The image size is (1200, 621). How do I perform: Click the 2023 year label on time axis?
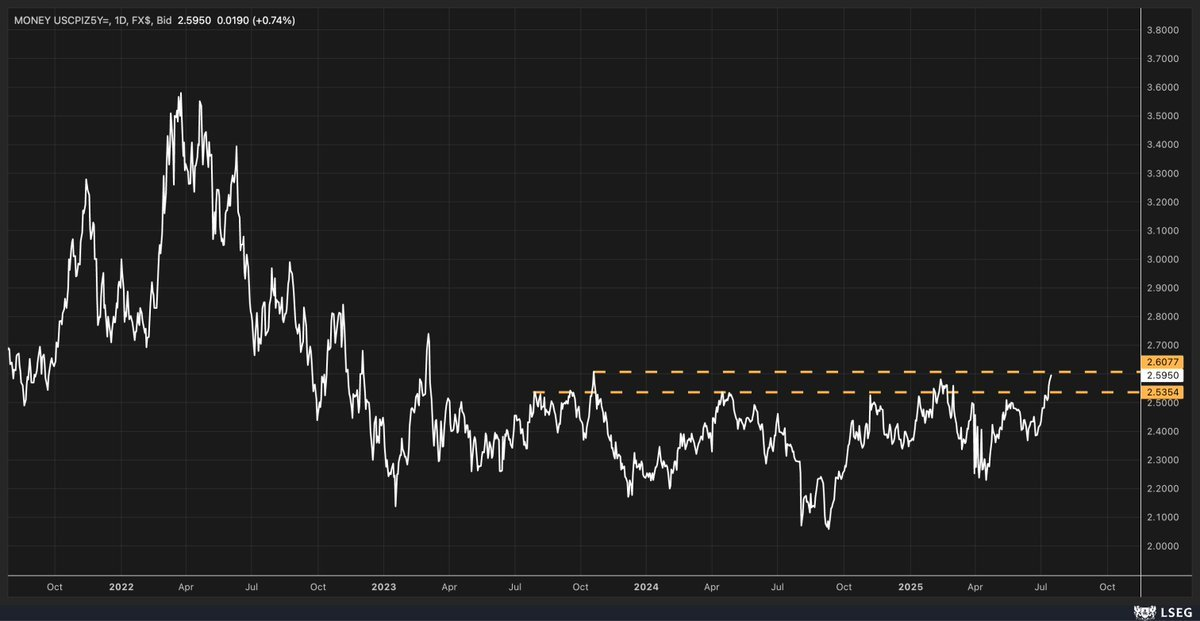(384, 587)
